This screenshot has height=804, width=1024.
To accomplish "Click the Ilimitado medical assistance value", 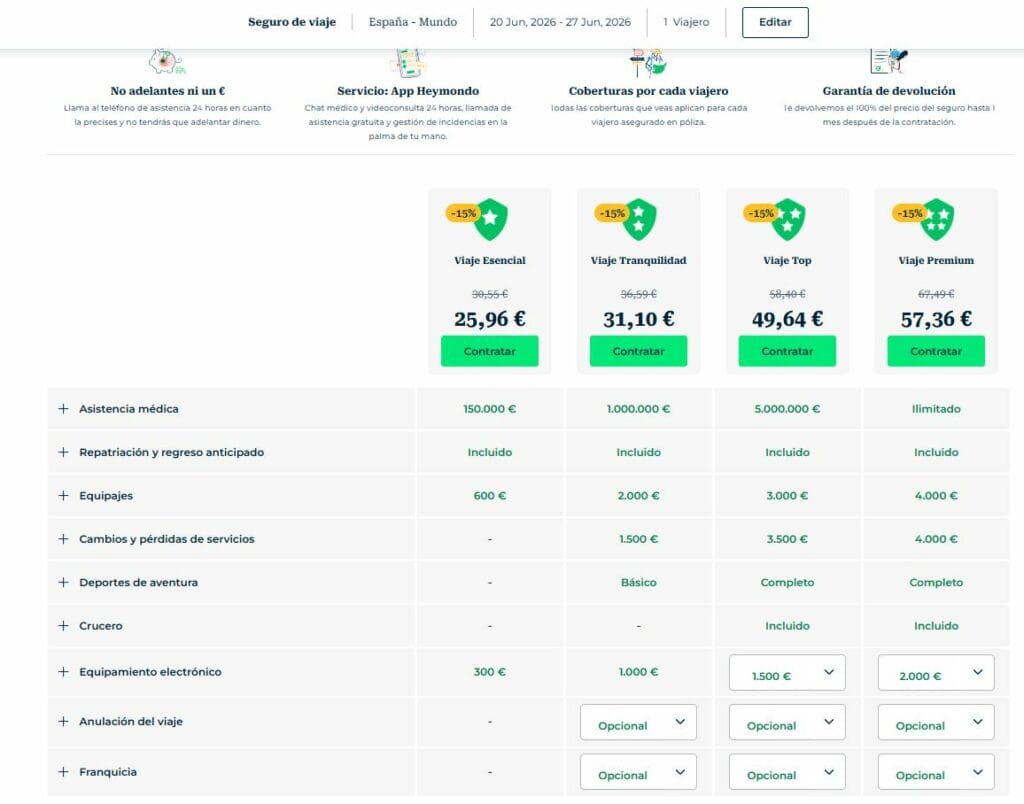I will coord(936,409).
